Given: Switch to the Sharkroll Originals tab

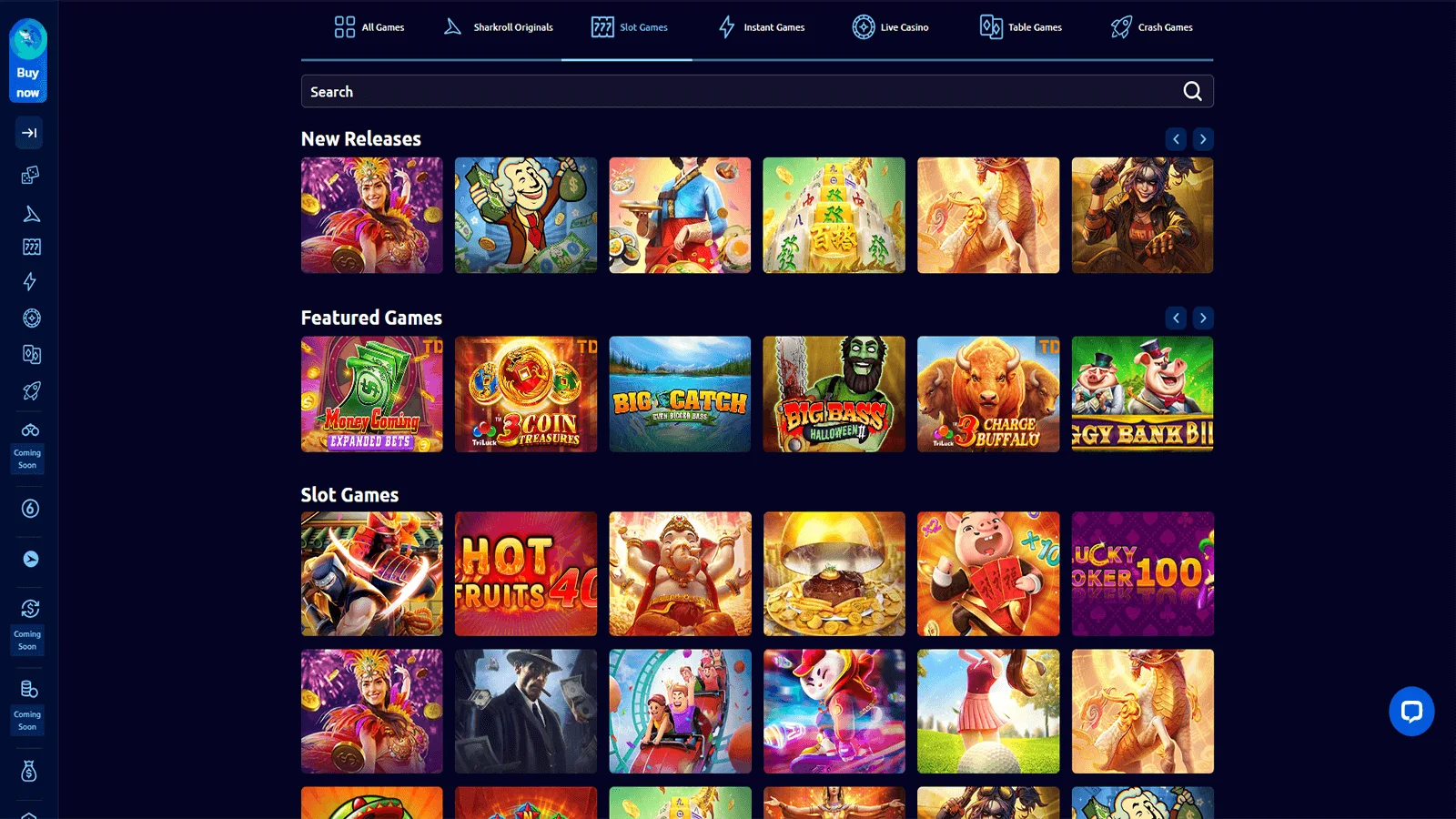Looking at the screenshot, I should 499,27.
